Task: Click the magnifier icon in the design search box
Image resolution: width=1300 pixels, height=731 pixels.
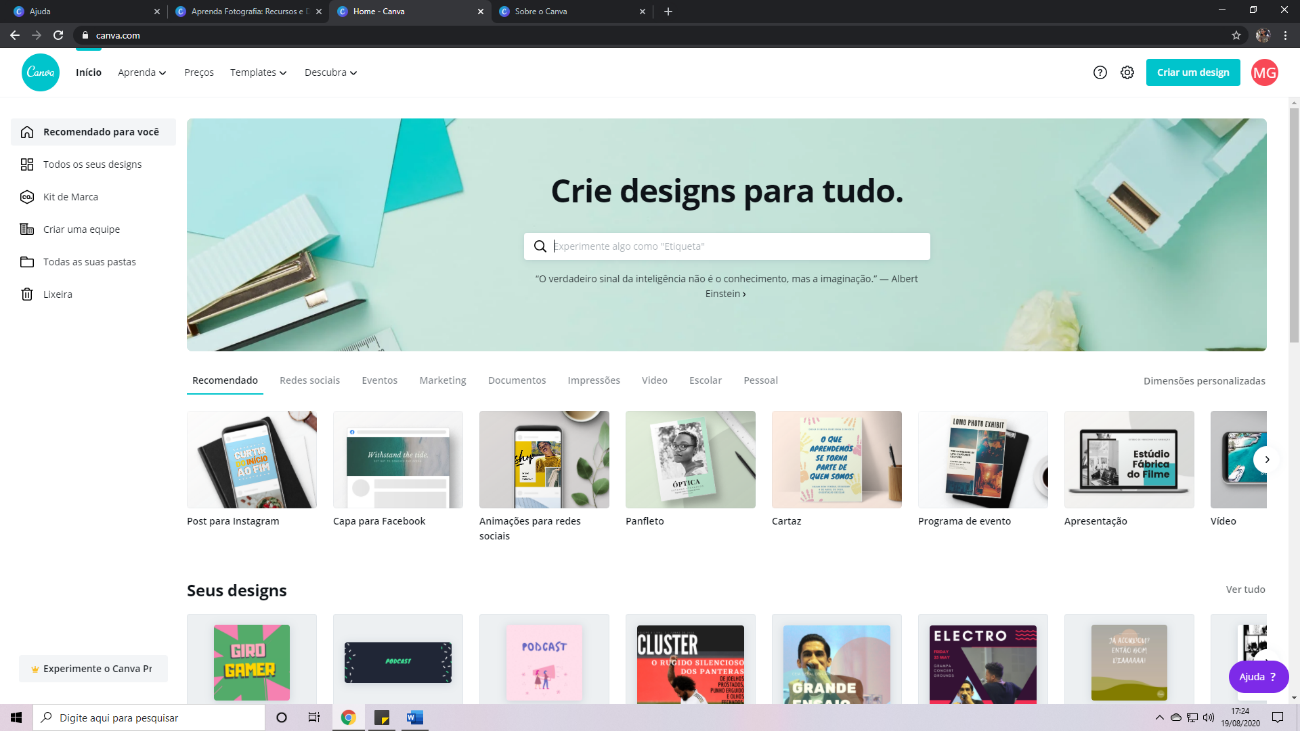Action: pyautogui.click(x=540, y=246)
